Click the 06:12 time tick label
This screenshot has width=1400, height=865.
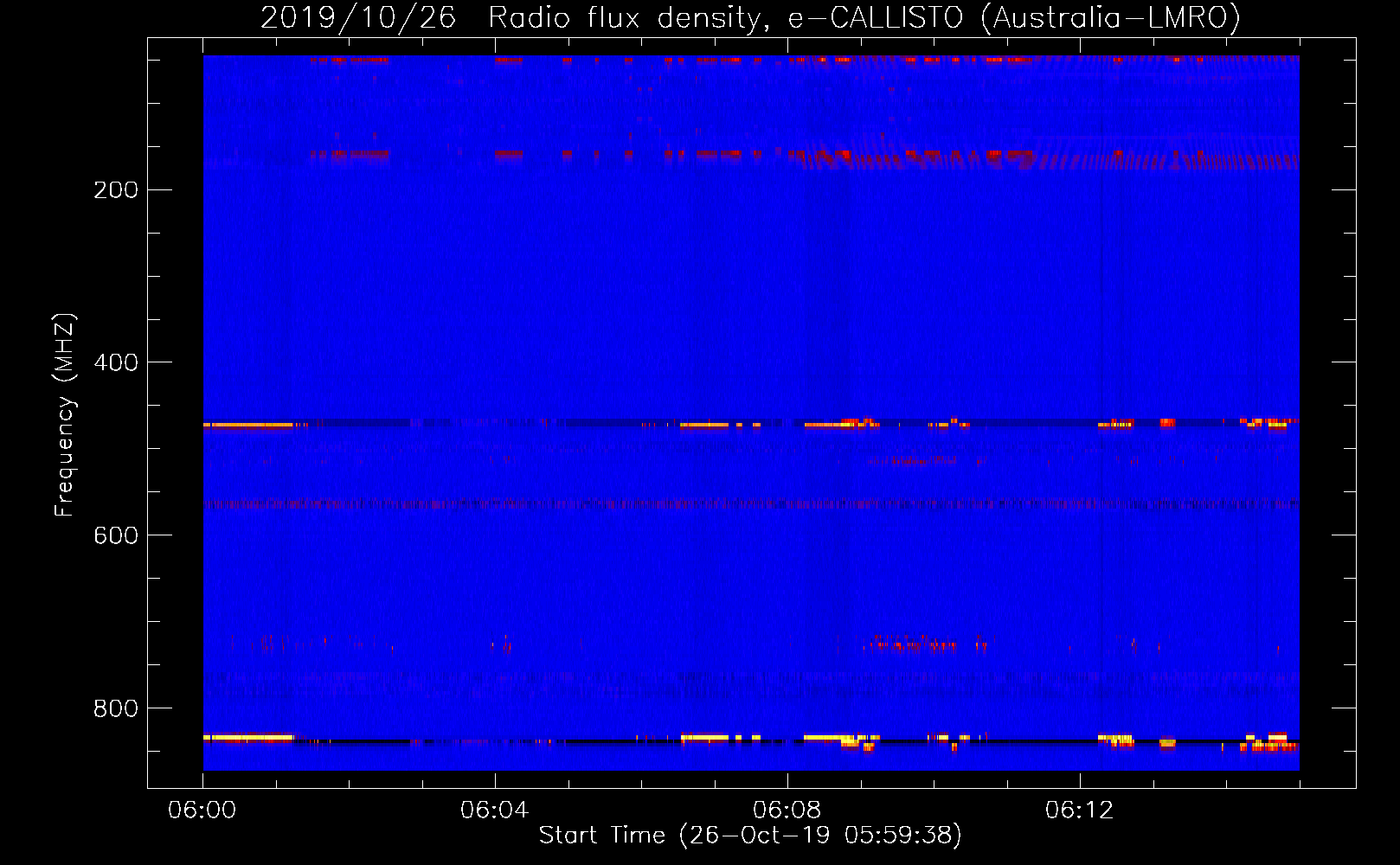tap(1080, 810)
